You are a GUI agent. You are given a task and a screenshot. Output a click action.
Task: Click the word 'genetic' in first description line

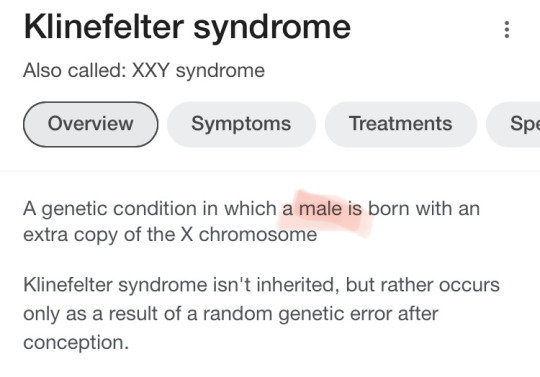click(x=74, y=210)
